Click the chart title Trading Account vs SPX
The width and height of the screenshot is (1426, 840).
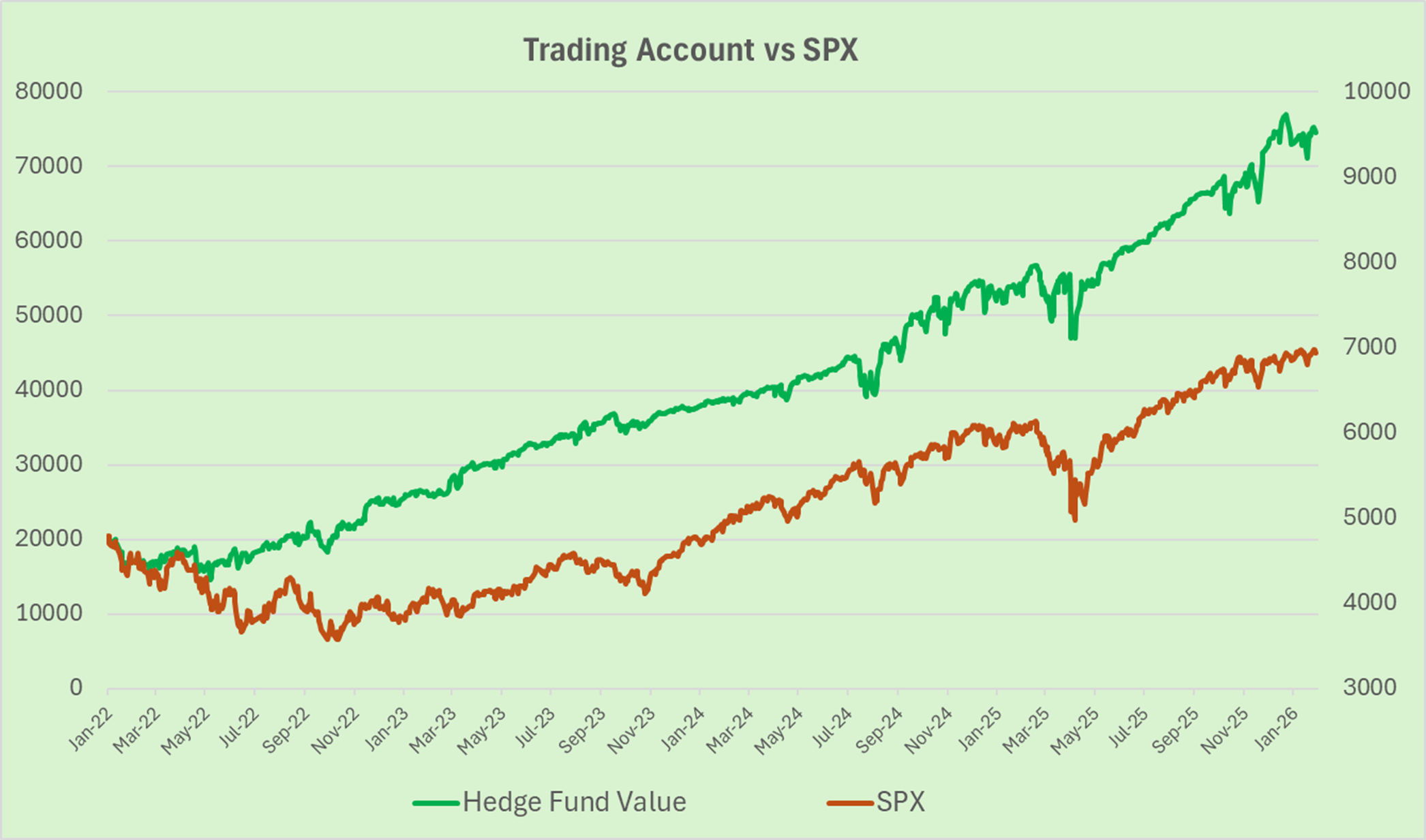(690, 50)
